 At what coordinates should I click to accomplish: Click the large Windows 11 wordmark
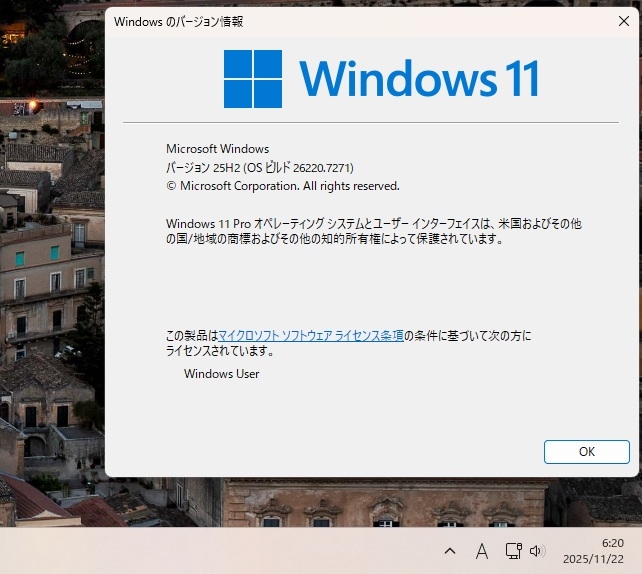tap(419, 79)
